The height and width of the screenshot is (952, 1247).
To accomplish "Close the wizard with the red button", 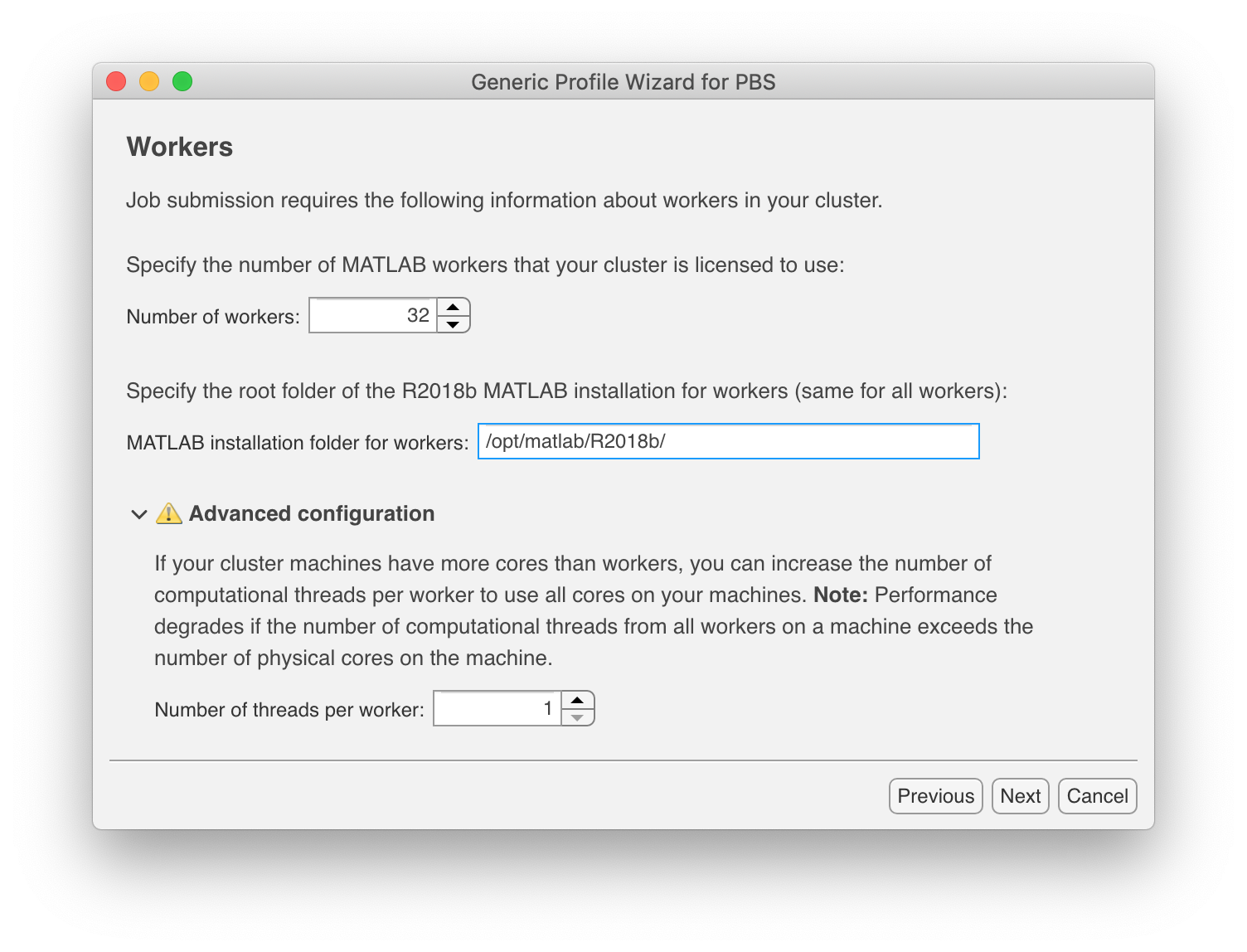I will [116, 81].
